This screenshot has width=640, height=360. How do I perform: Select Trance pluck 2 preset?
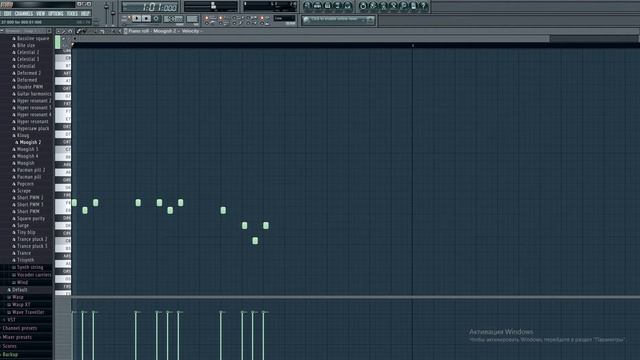tap(32, 239)
